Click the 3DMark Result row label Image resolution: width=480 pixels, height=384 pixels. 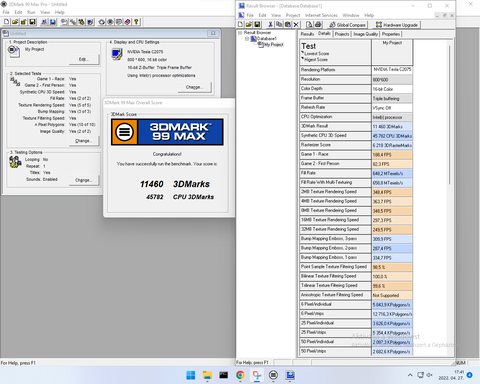[335, 126]
